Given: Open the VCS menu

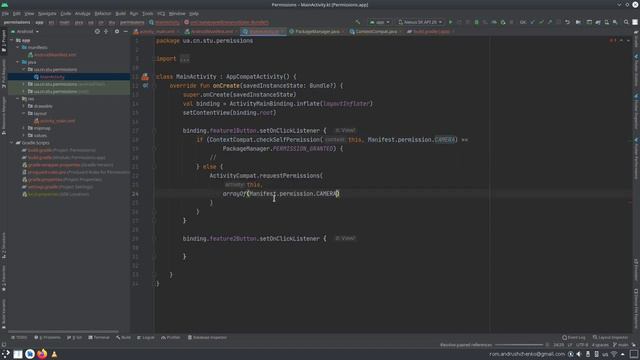Looking at the screenshot, I should [x=161, y=13].
